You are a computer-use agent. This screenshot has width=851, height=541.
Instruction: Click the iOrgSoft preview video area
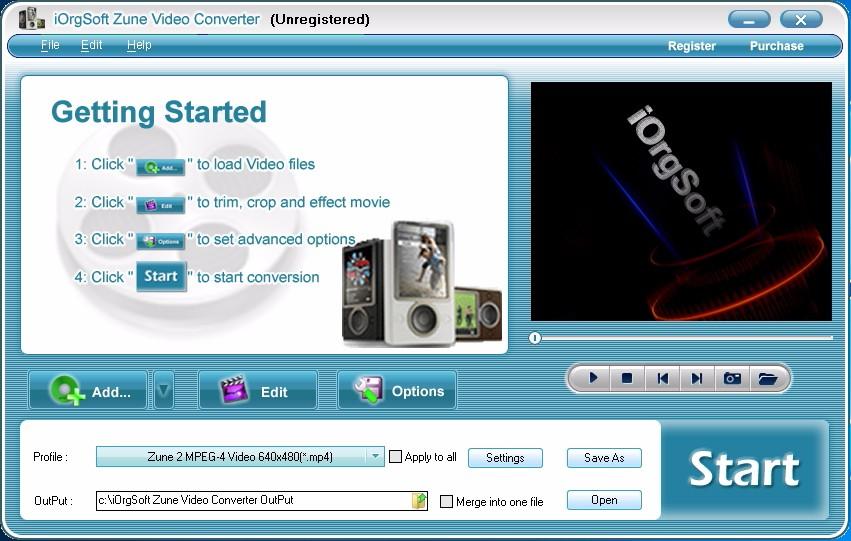click(x=681, y=201)
